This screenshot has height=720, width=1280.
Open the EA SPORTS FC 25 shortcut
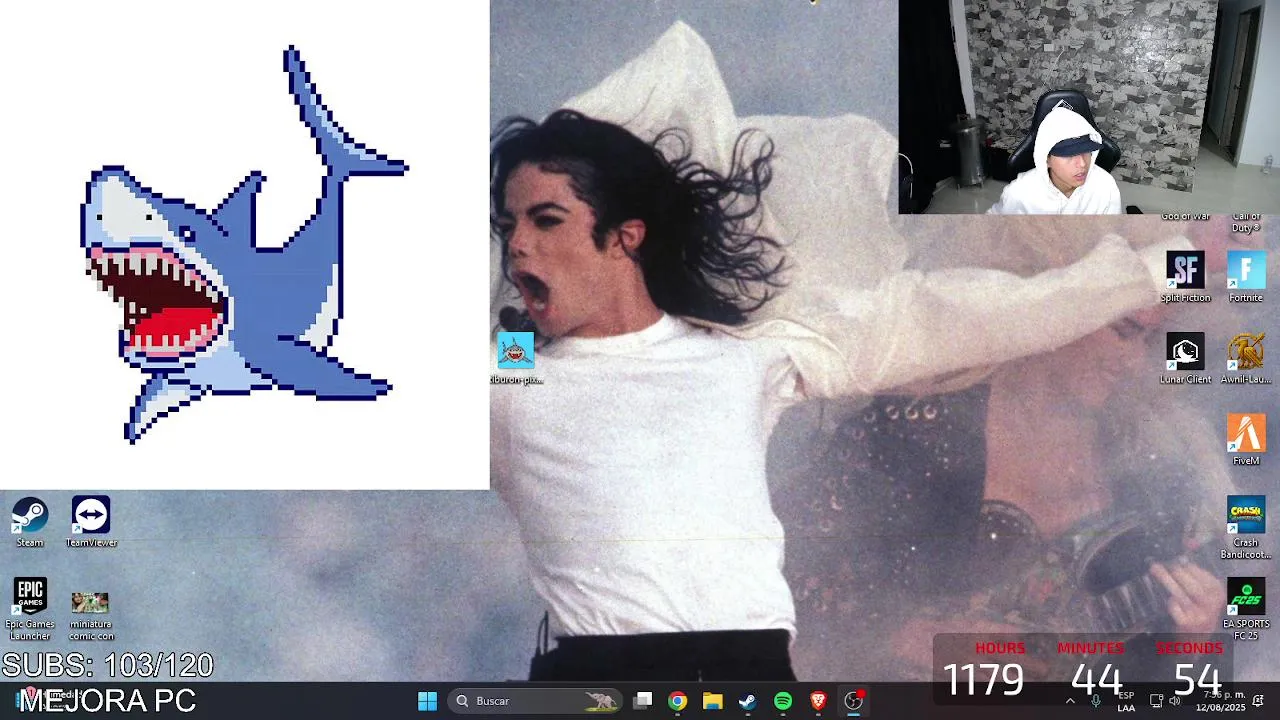(1246, 610)
